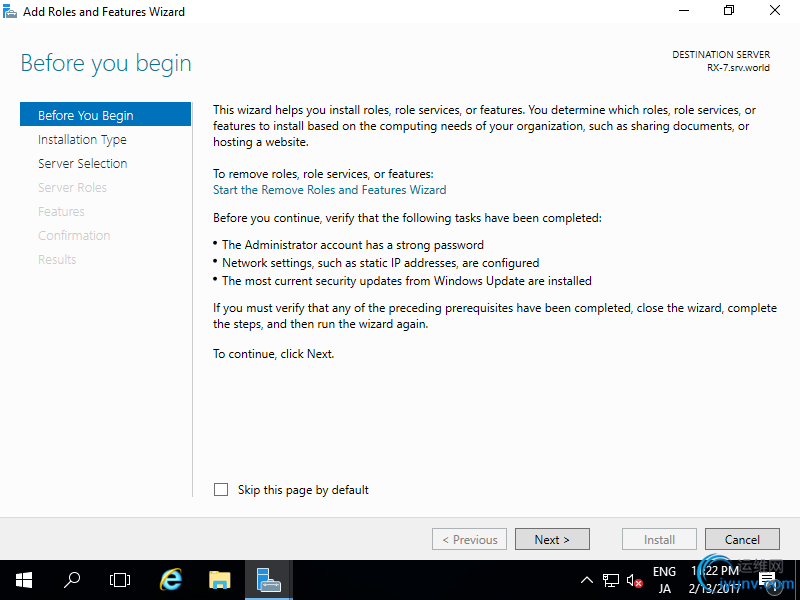
Task: Select the Confirmation step
Action: 74,235
